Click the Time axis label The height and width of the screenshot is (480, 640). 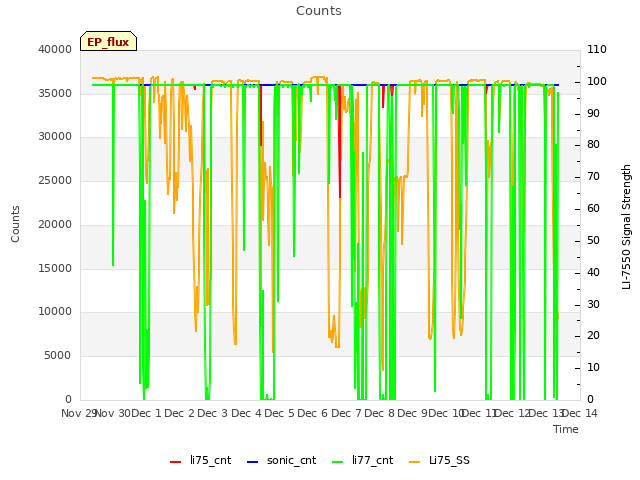(x=566, y=429)
